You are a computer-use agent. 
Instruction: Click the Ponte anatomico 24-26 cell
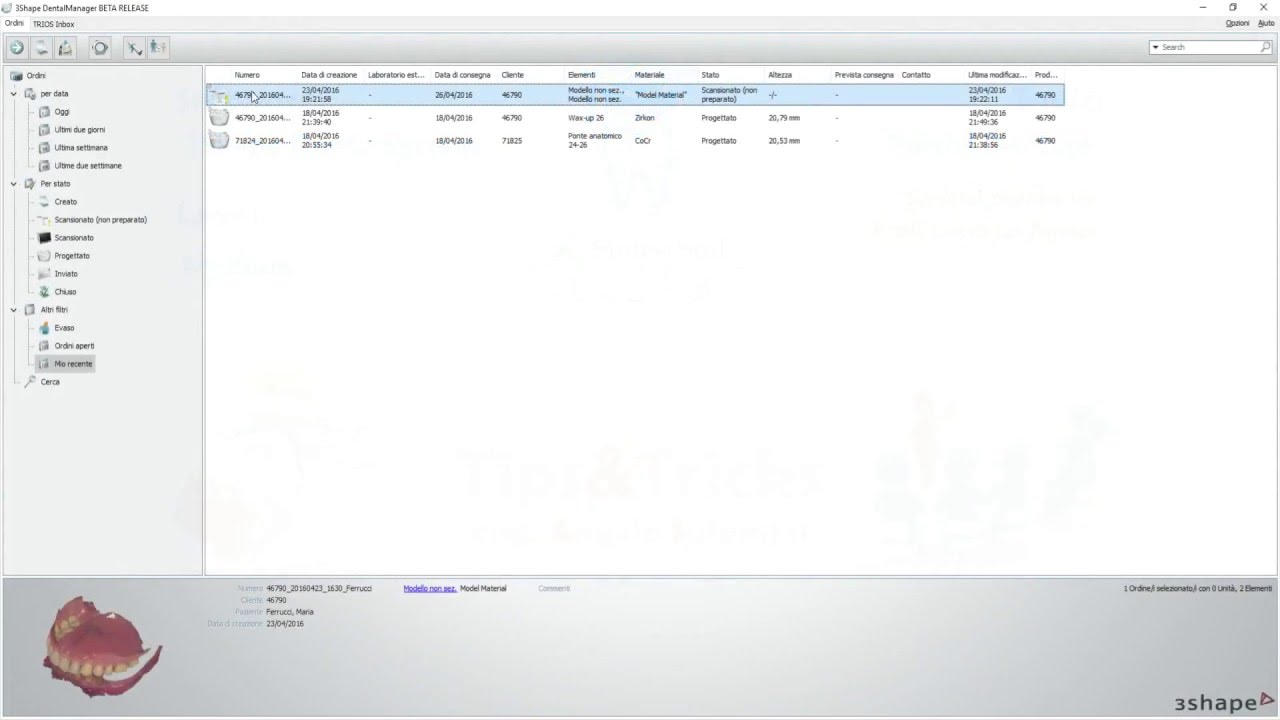(x=595, y=141)
